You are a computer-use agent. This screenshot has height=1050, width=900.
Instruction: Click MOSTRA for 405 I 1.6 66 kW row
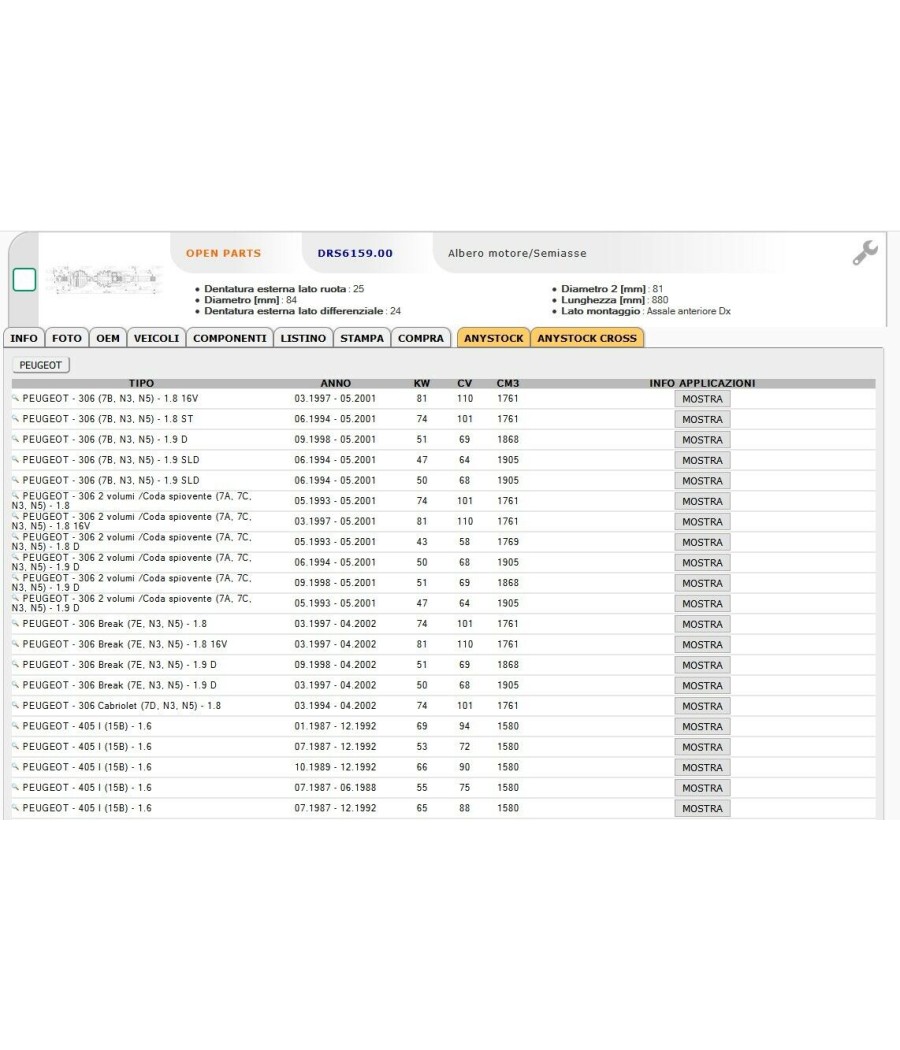702,767
